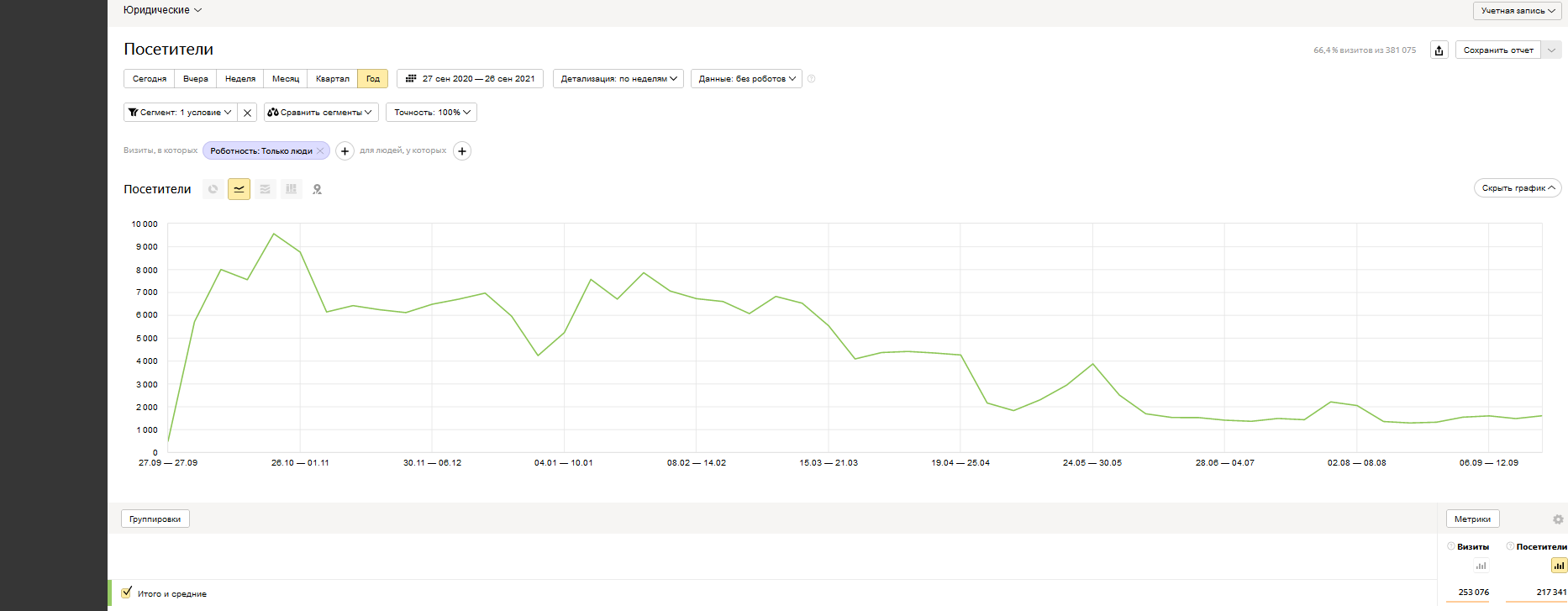Viewport: 1568px width, 611px height.
Task: Click the 24.05 — 30.05 peak on the chart line
Action: (1092, 364)
